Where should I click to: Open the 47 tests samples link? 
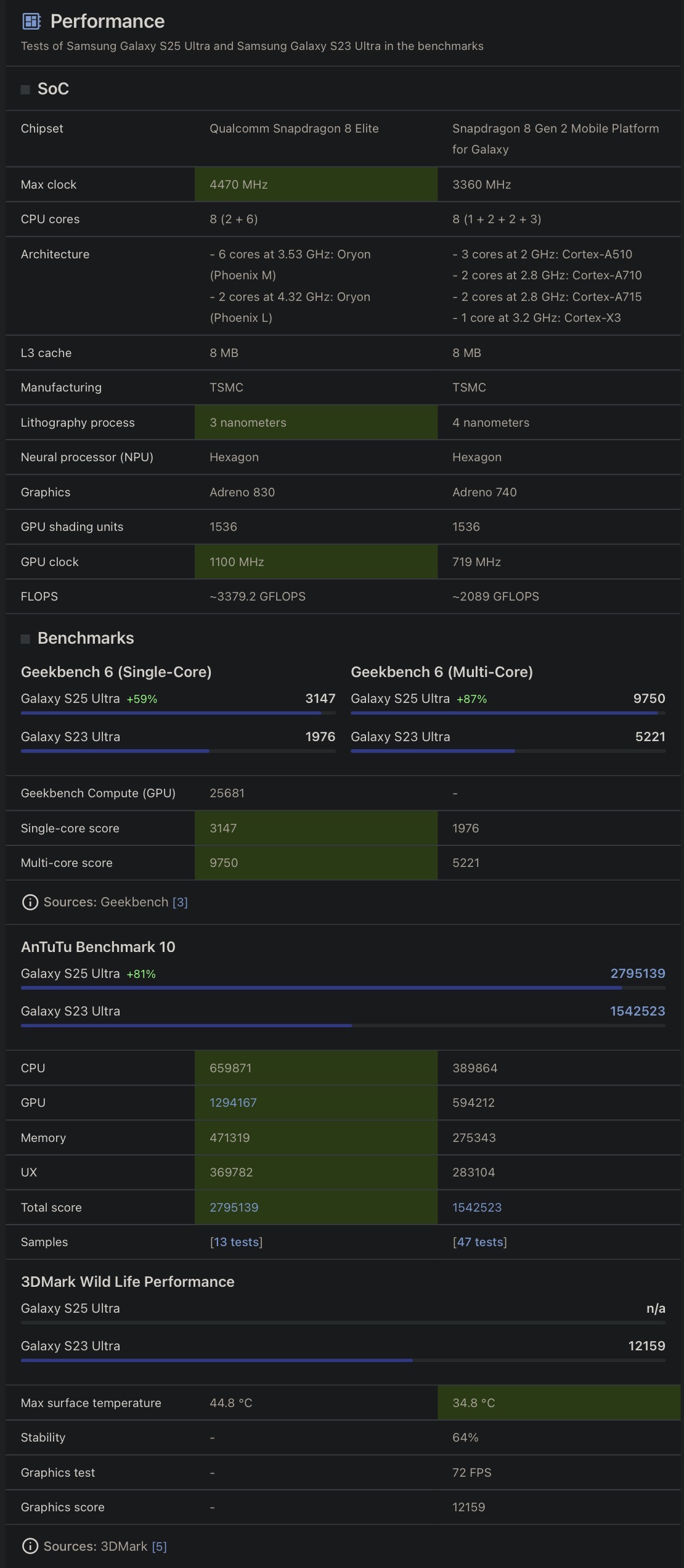pos(479,1242)
